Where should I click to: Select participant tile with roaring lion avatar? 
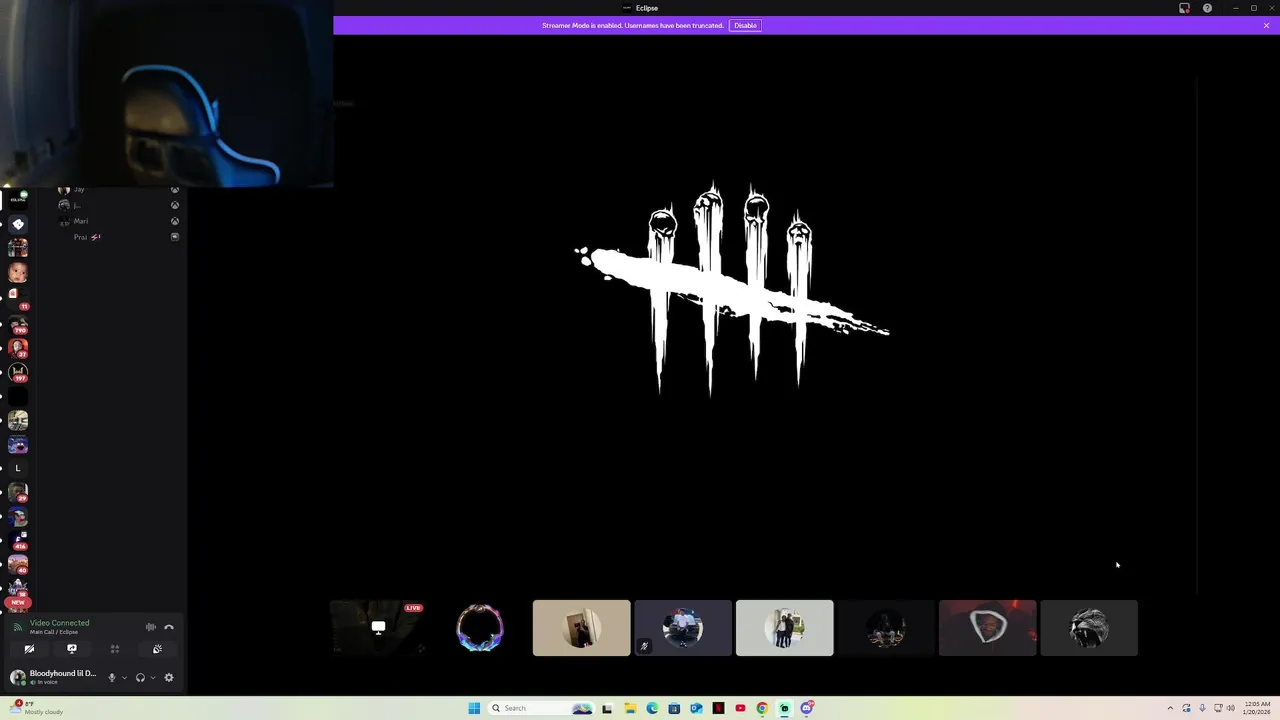(x=1089, y=628)
